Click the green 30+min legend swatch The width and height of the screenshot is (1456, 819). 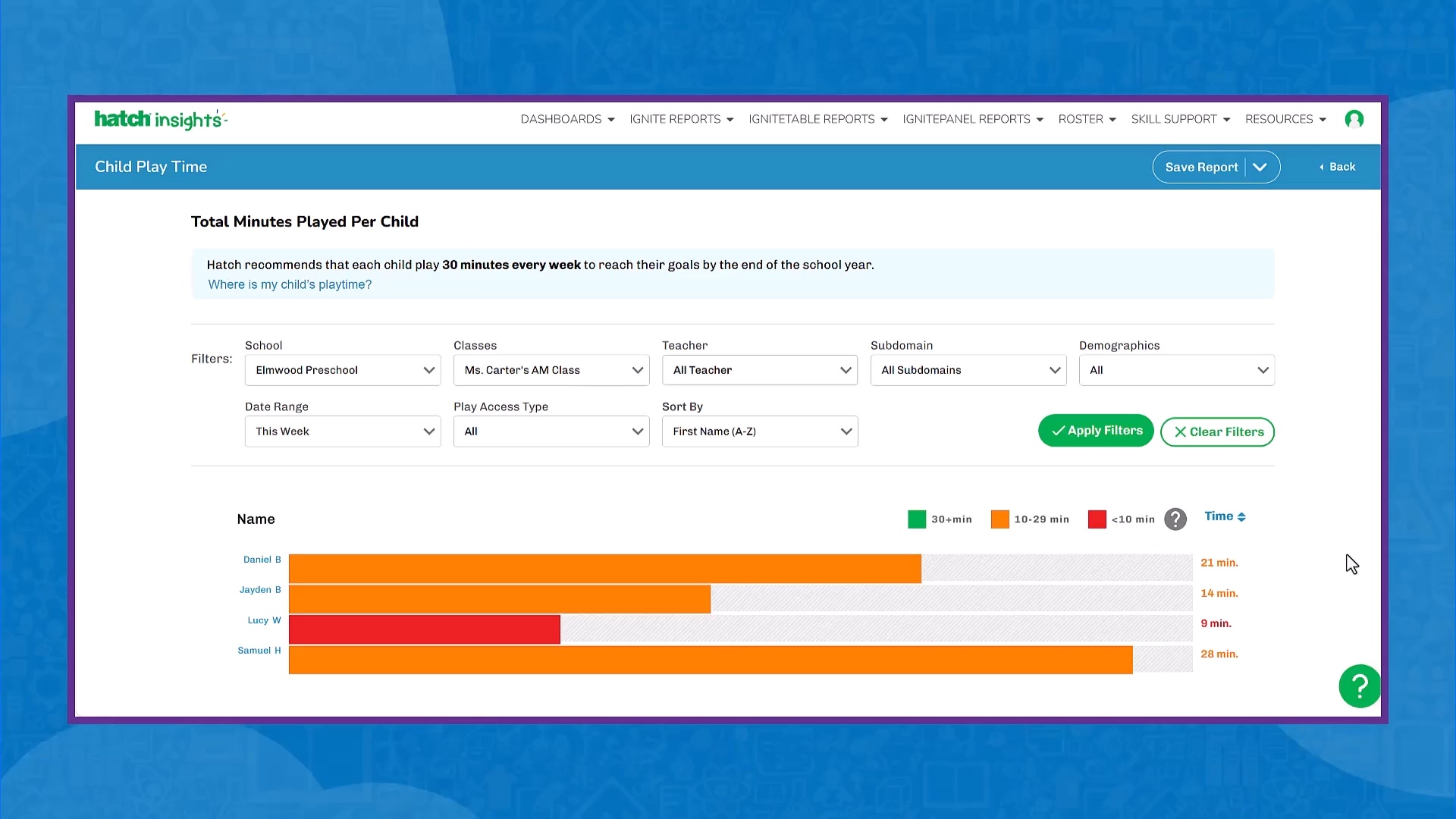coord(917,519)
